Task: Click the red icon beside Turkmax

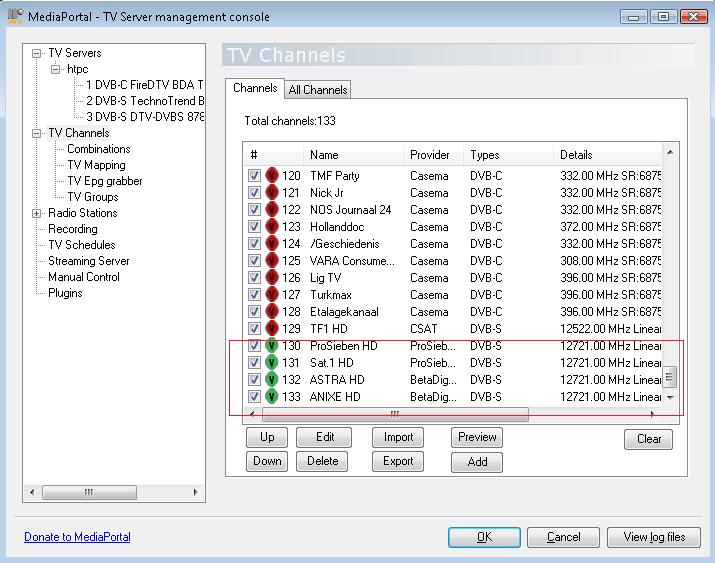Action: pos(272,295)
